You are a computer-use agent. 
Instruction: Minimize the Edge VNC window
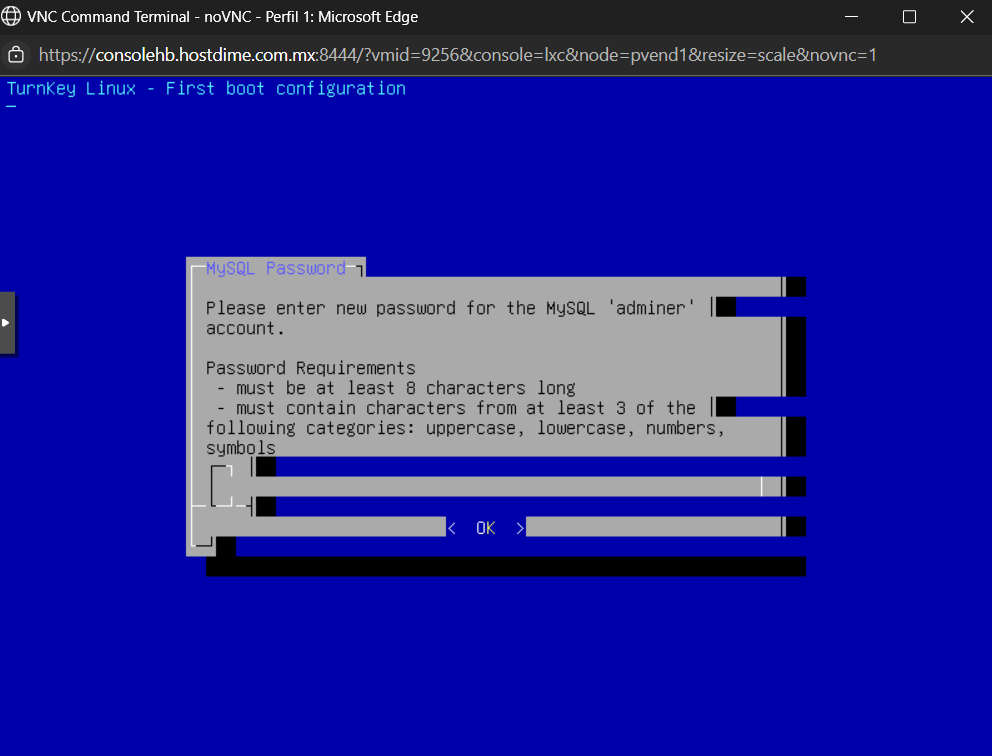point(851,17)
